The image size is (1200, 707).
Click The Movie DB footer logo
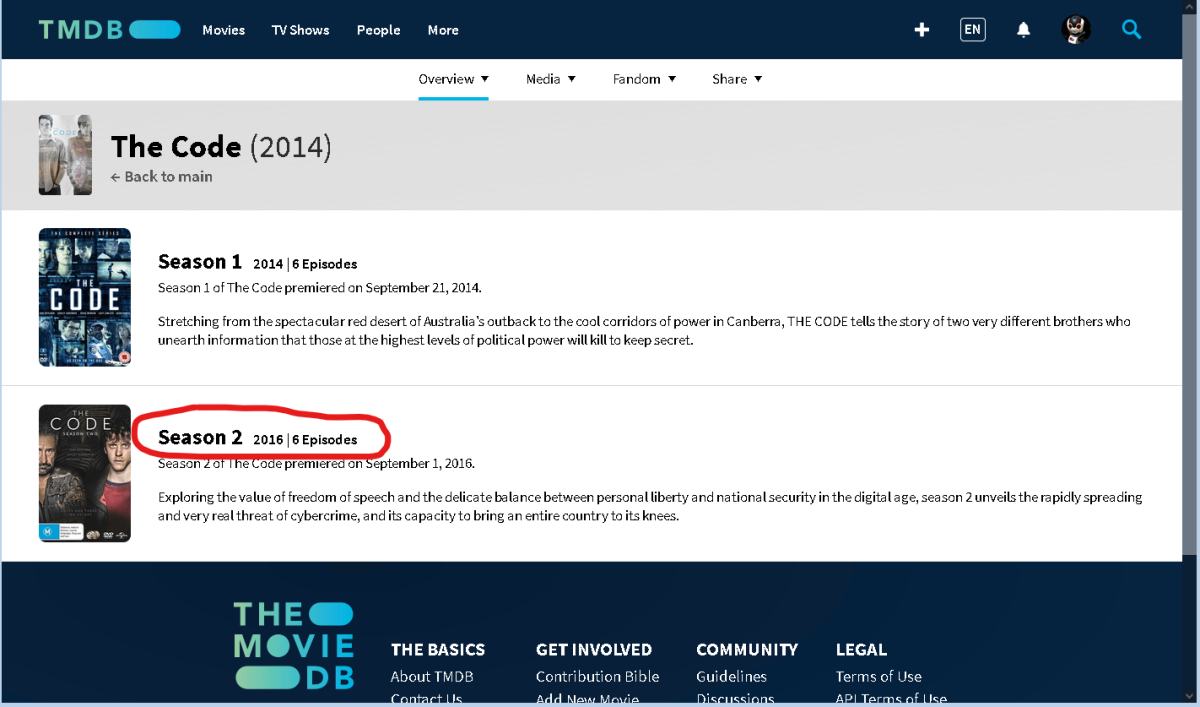click(294, 645)
